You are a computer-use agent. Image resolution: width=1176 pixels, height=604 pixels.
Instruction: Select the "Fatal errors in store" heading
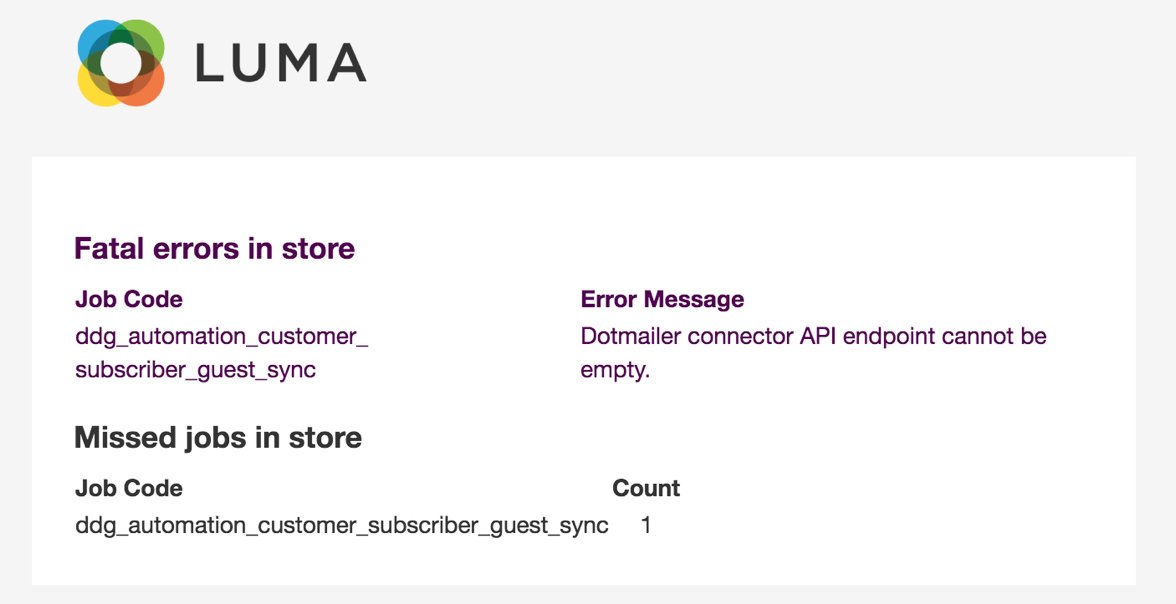(x=215, y=248)
